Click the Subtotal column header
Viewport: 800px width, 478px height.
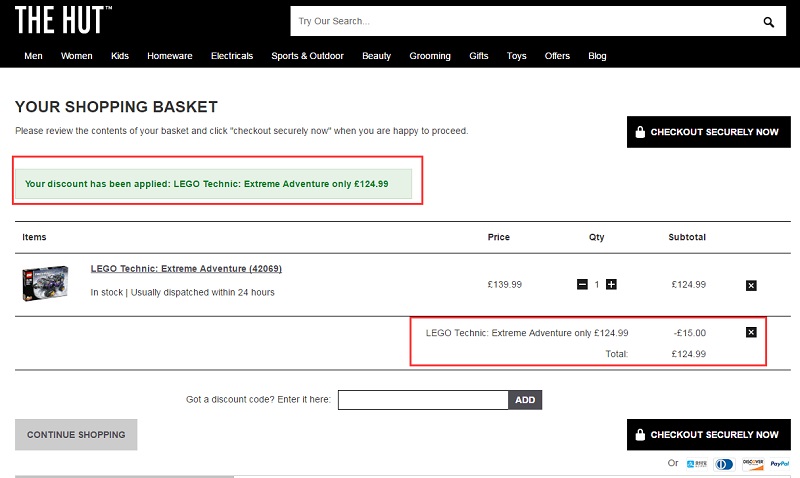pos(687,237)
